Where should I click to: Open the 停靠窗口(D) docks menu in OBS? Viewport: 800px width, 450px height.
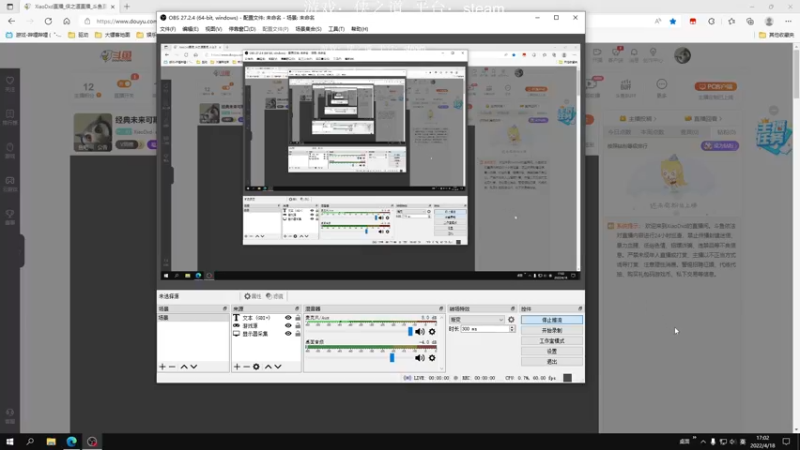(x=242, y=29)
